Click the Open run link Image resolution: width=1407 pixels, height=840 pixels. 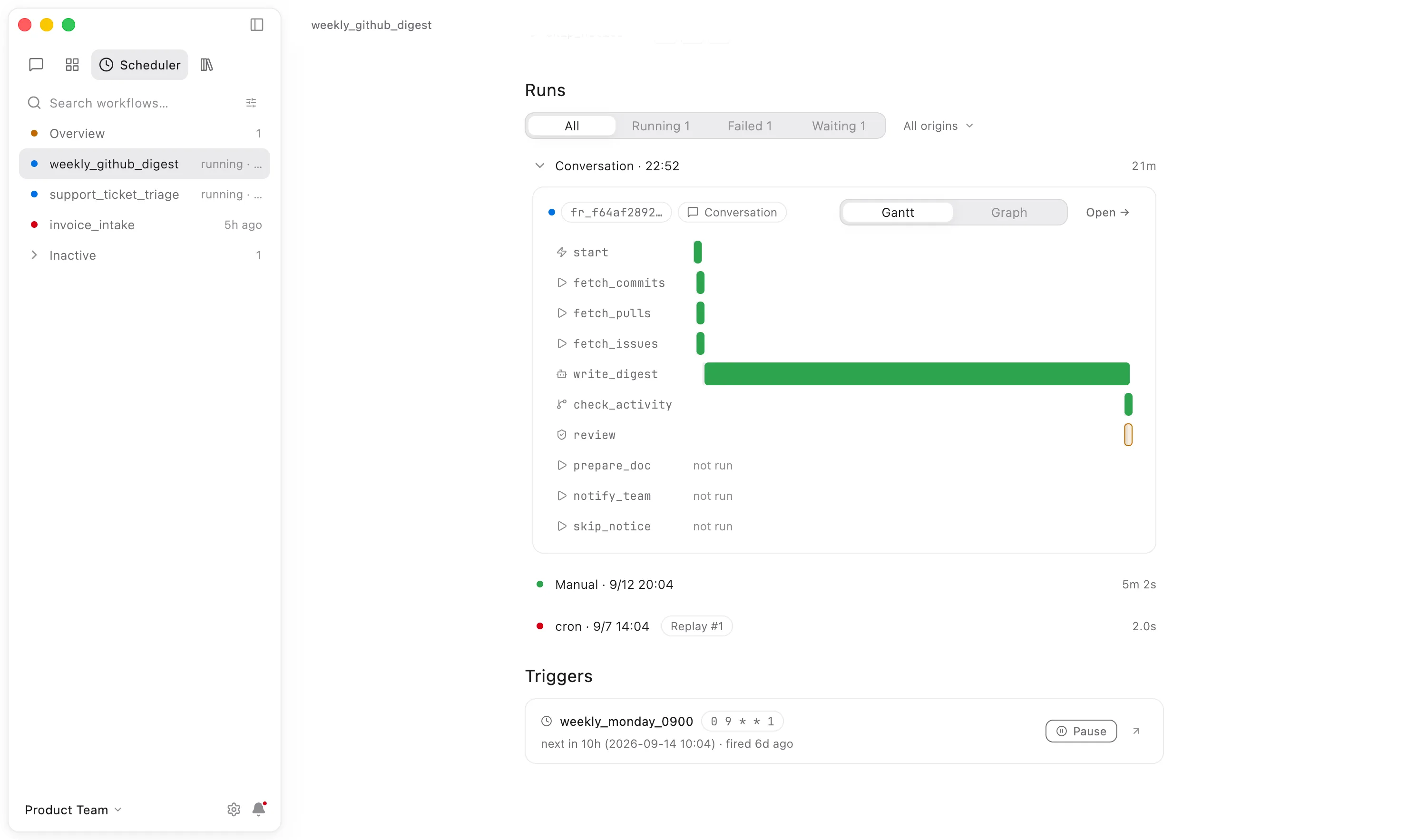1108,212
